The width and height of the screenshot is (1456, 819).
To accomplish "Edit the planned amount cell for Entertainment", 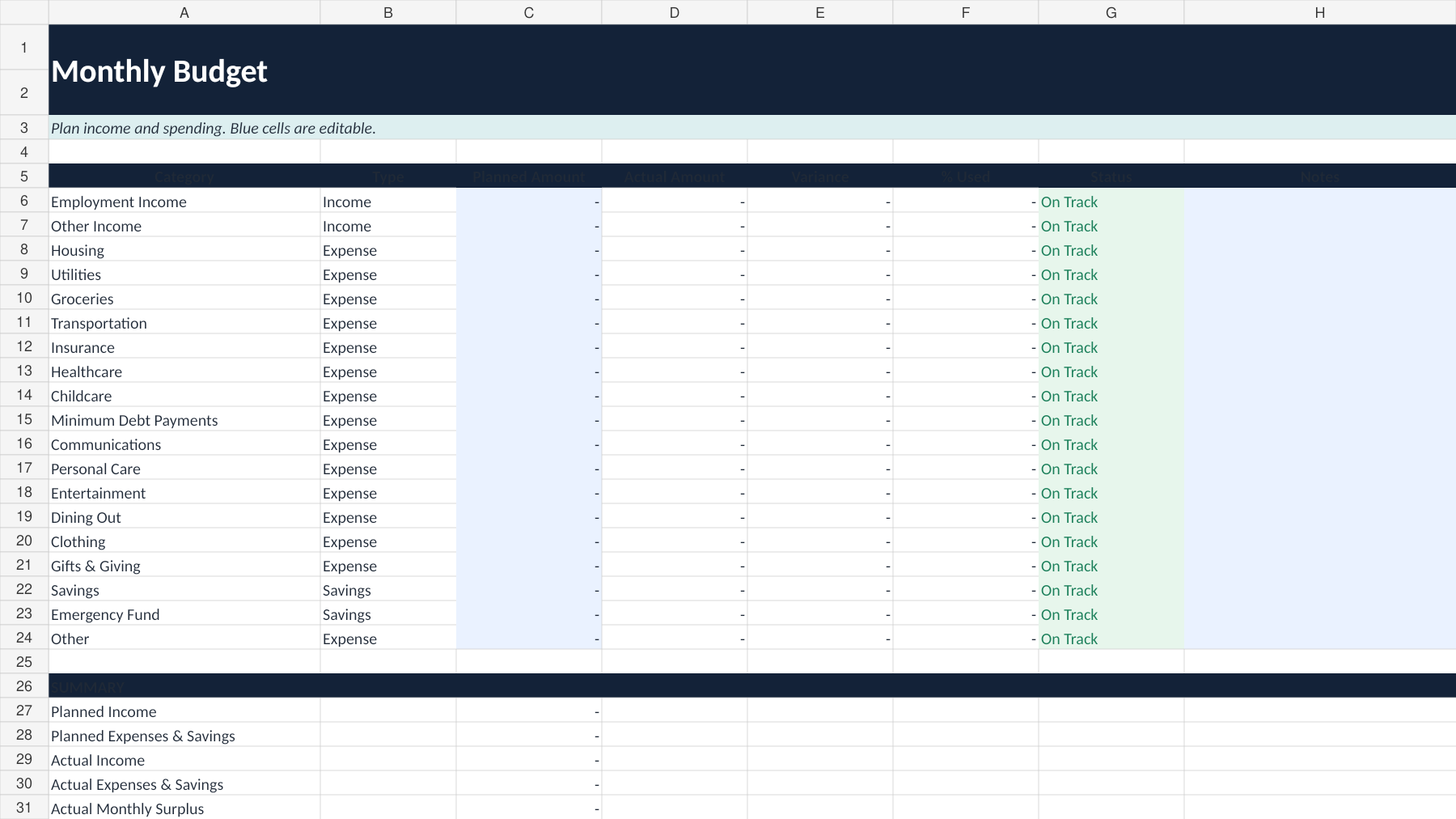I will [529, 492].
